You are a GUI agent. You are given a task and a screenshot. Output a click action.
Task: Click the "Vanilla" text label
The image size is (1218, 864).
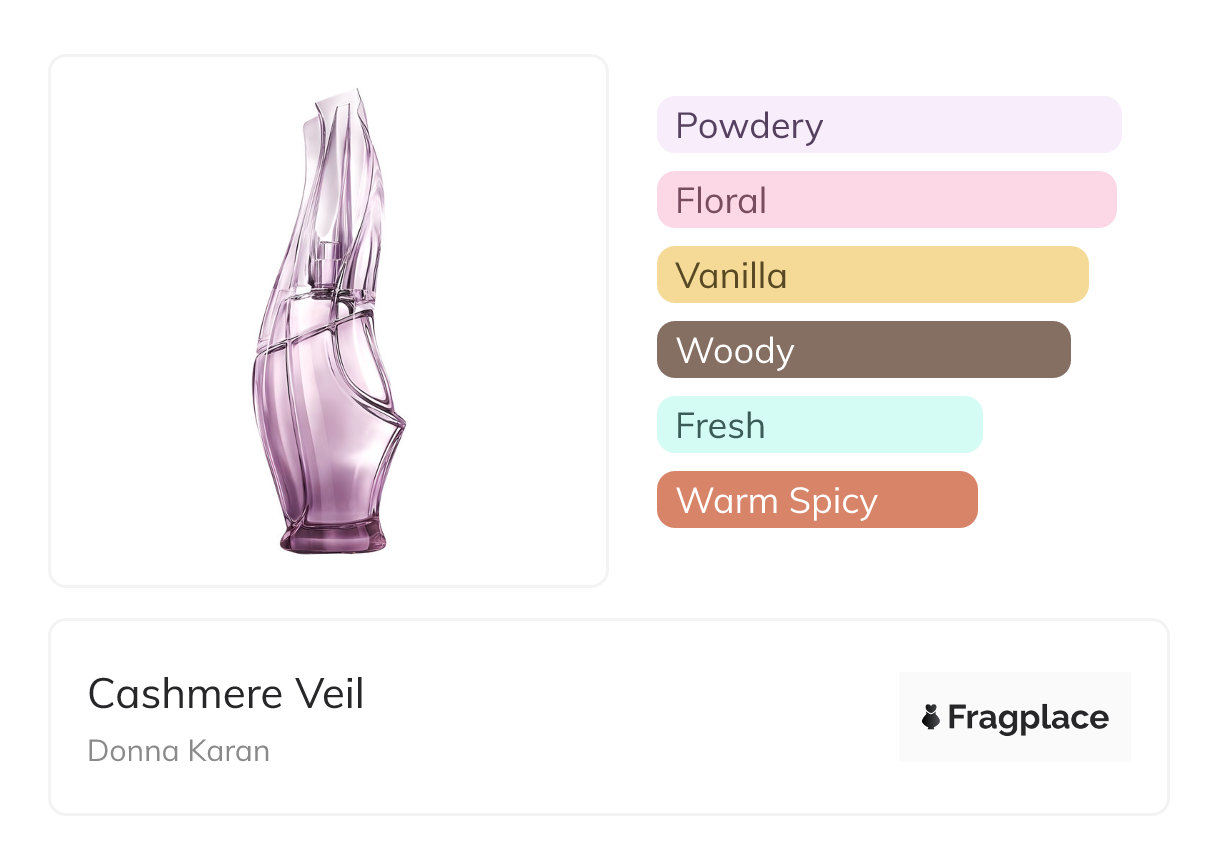(731, 276)
